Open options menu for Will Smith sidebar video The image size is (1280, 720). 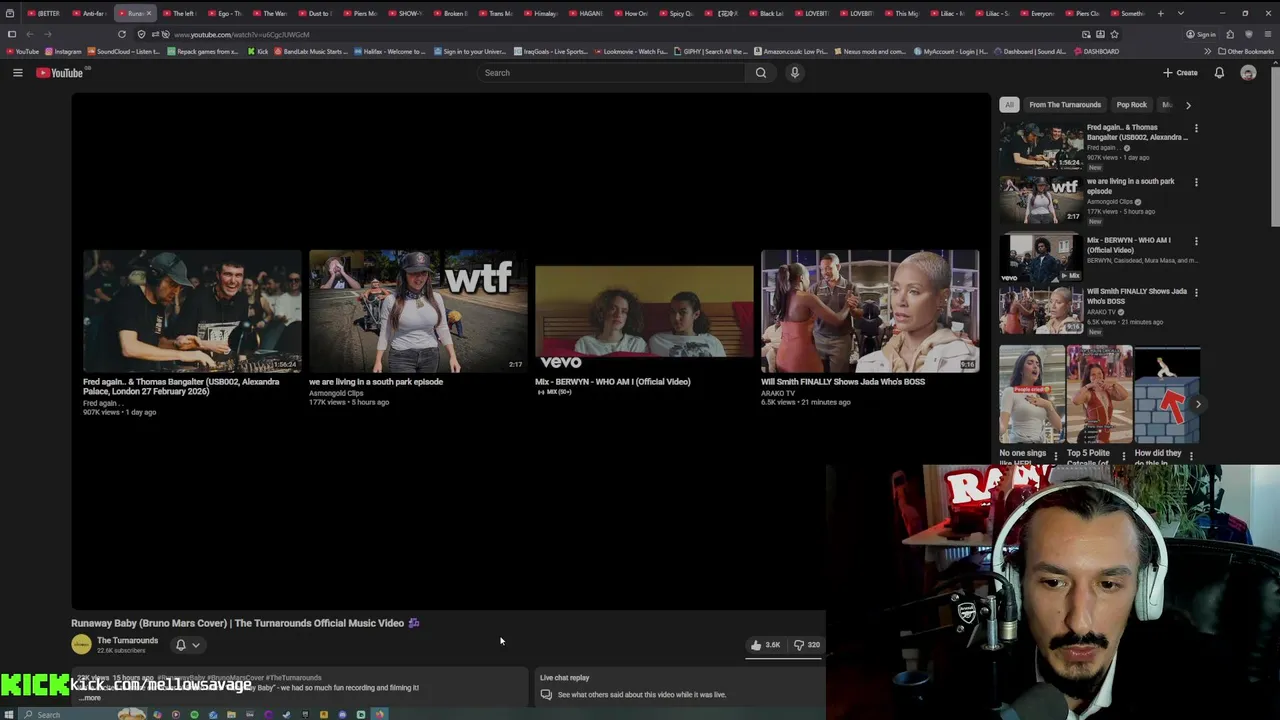click(x=1196, y=292)
